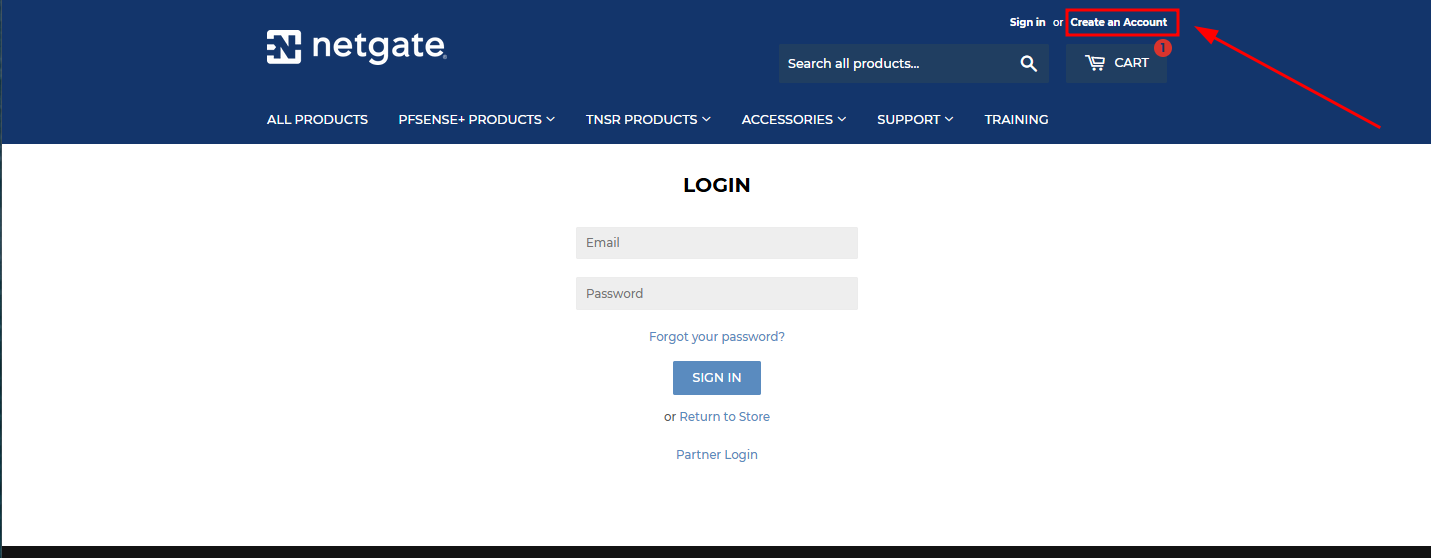Click the Sign in link in header
The height and width of the screenshot is (558, 1431).
[x=1027, y=22]
